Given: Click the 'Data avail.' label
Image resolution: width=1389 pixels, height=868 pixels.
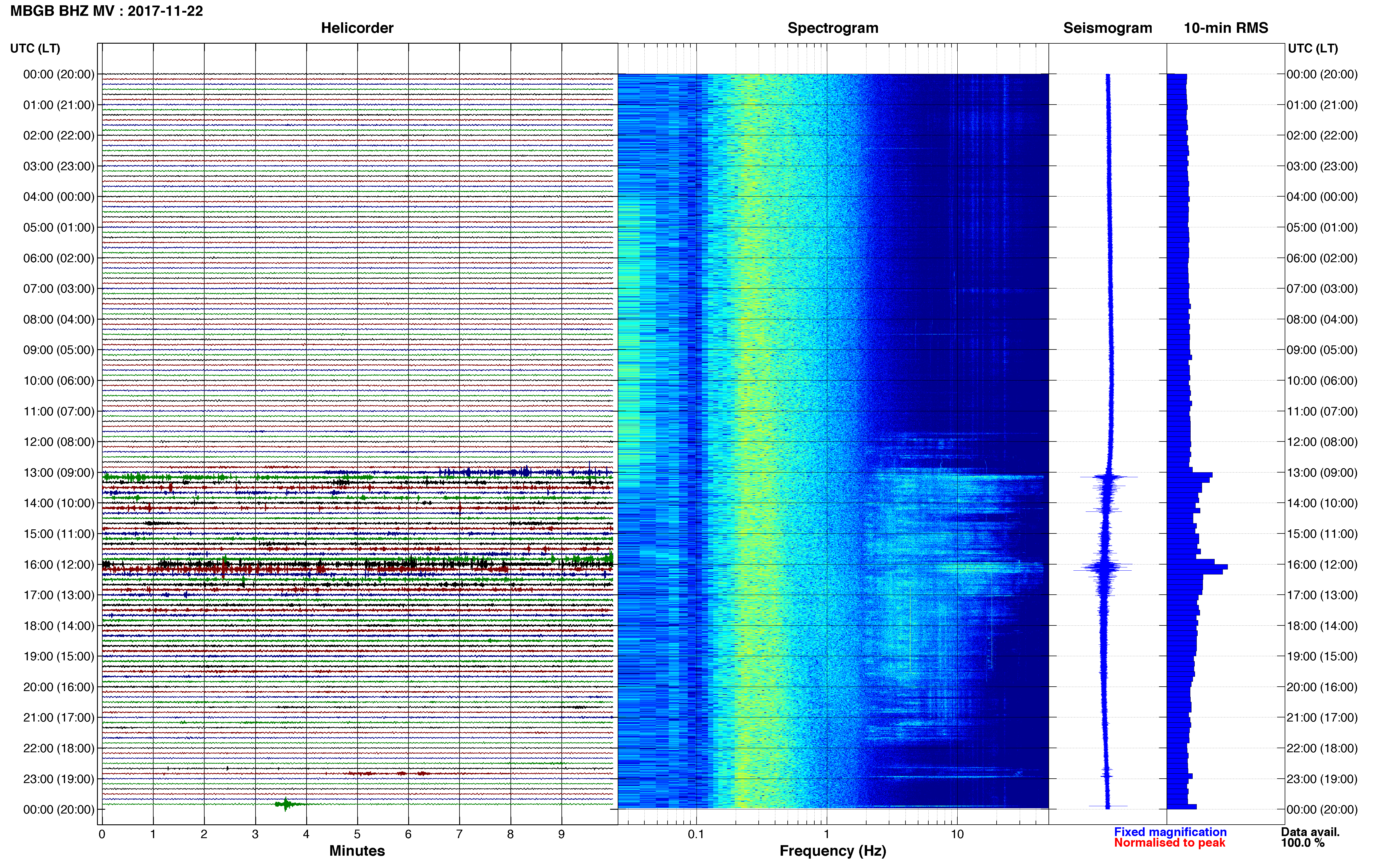Looking at the screenshot, I should click(x=1310, y=832).
